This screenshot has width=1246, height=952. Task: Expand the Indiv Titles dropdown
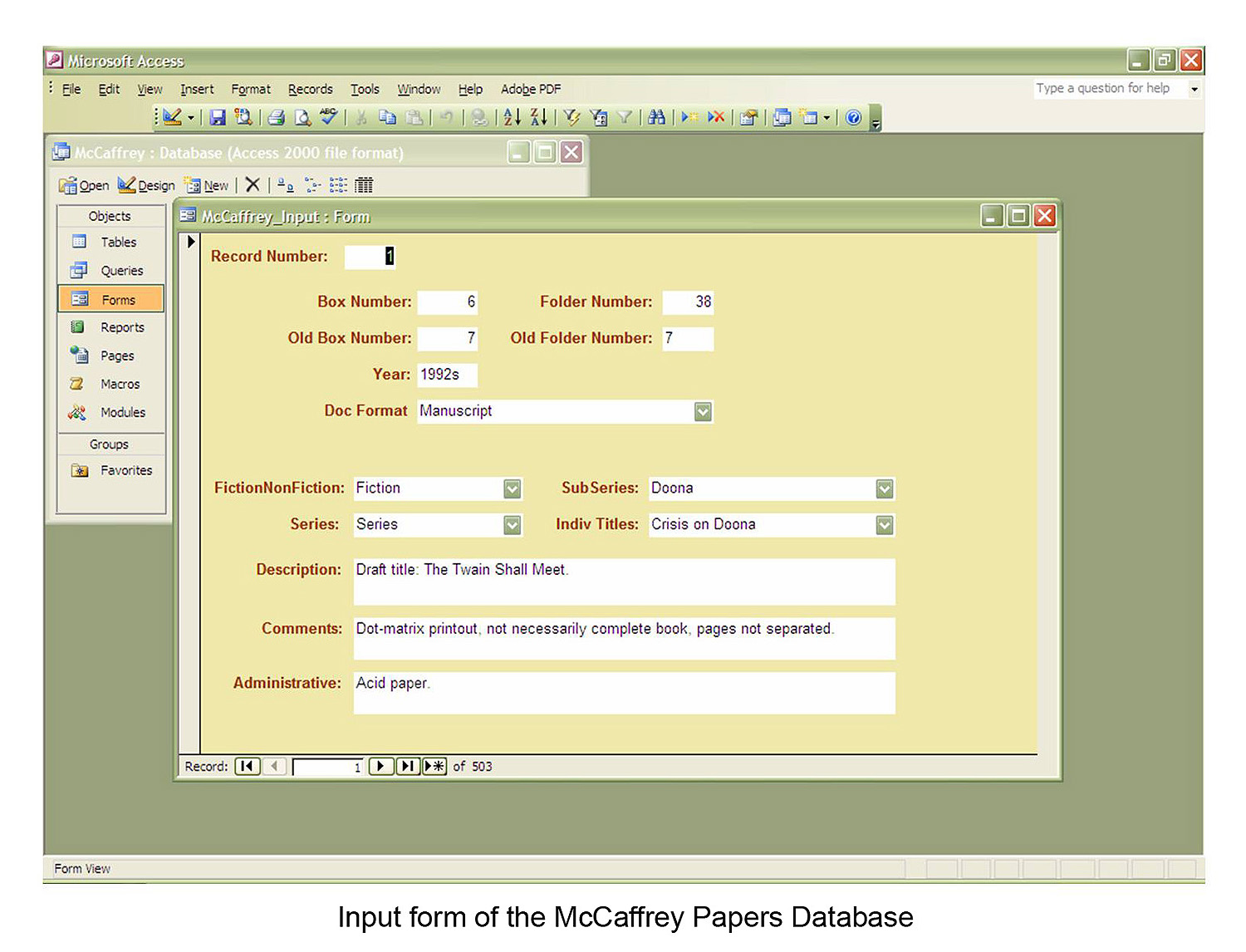tap(885, 525)
